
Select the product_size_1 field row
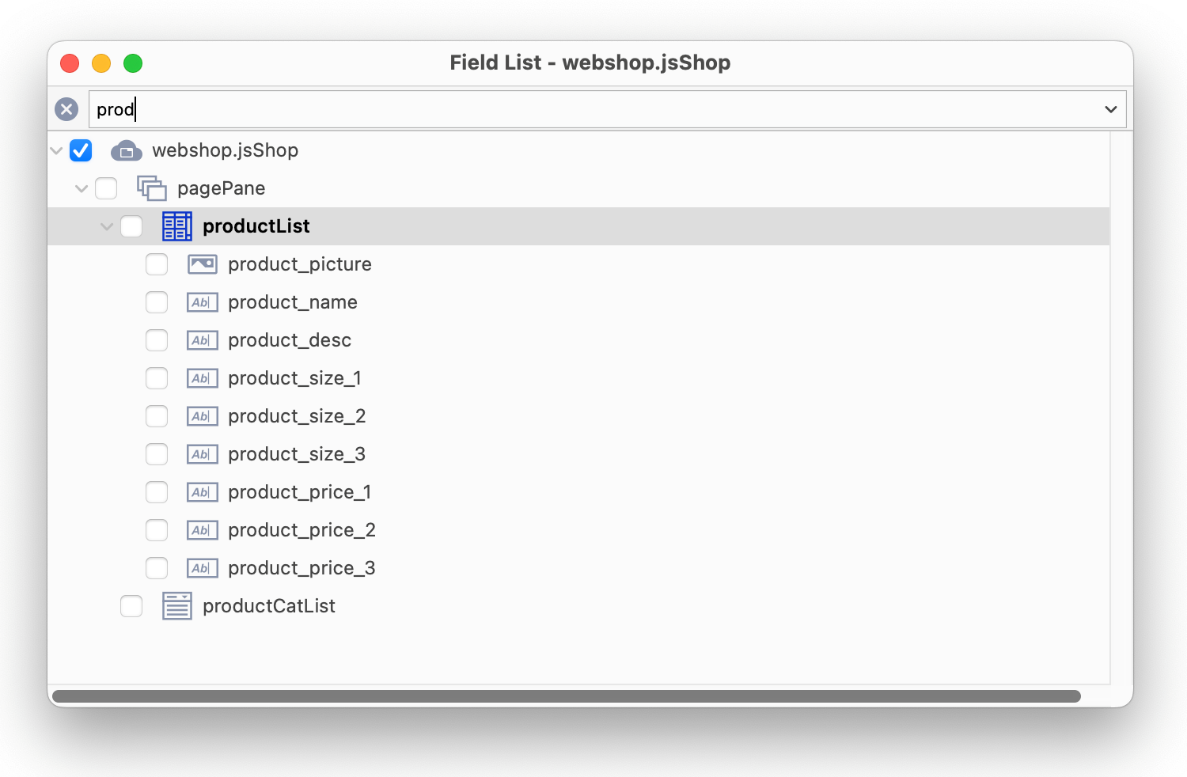(x=579, y=378)
